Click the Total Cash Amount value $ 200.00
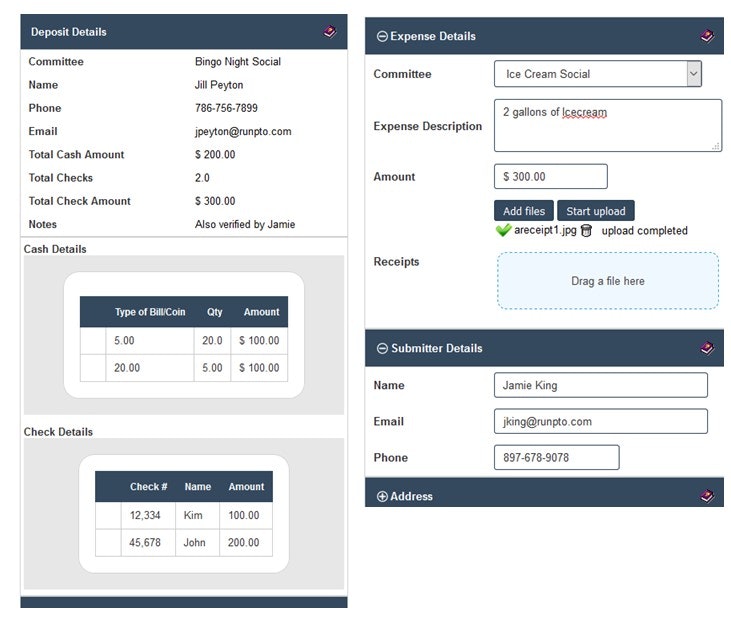The image size is (731, 619). tap(215, 155)
